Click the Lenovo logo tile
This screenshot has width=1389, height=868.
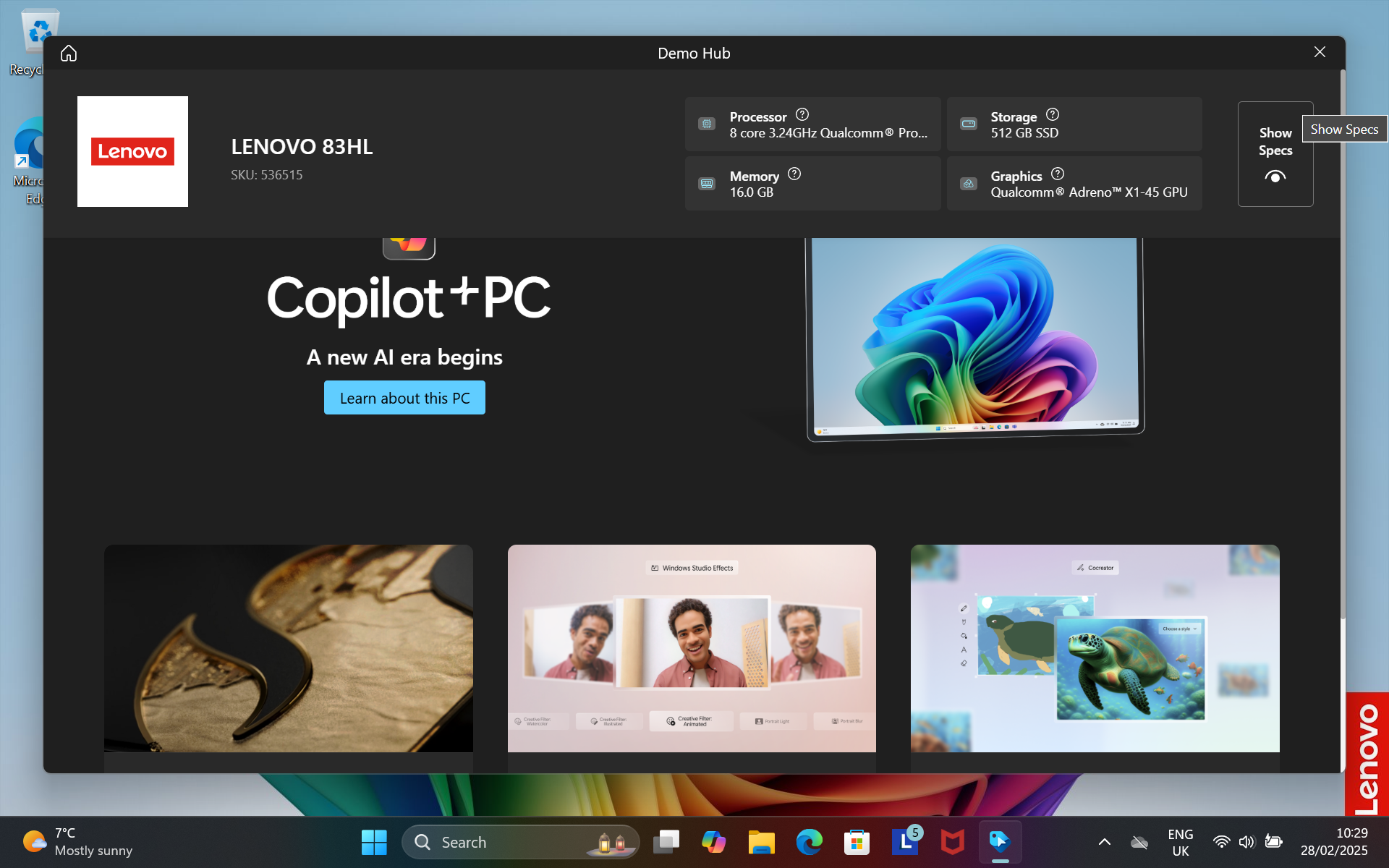click(132, 151)
